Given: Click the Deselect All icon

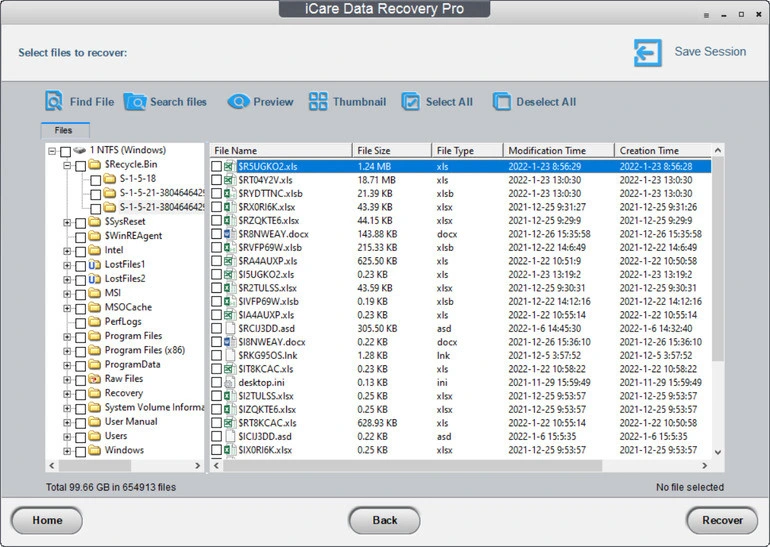Looking at the screenshot, I should pyautogui.click(x=501, y=102).
